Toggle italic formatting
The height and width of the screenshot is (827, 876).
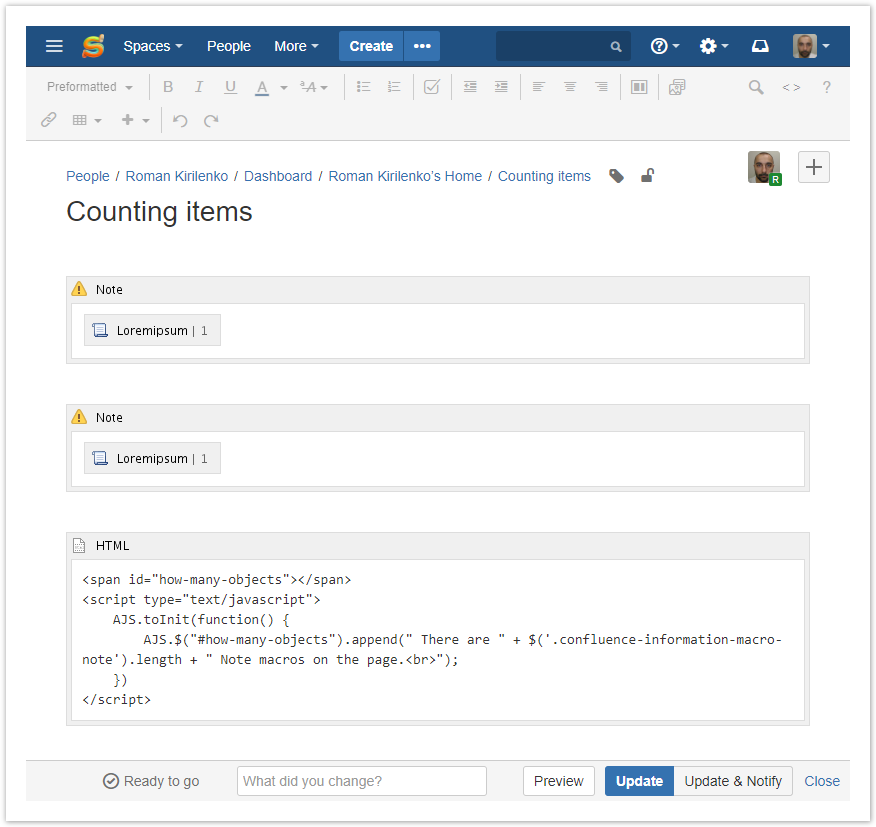pos(199,87)
